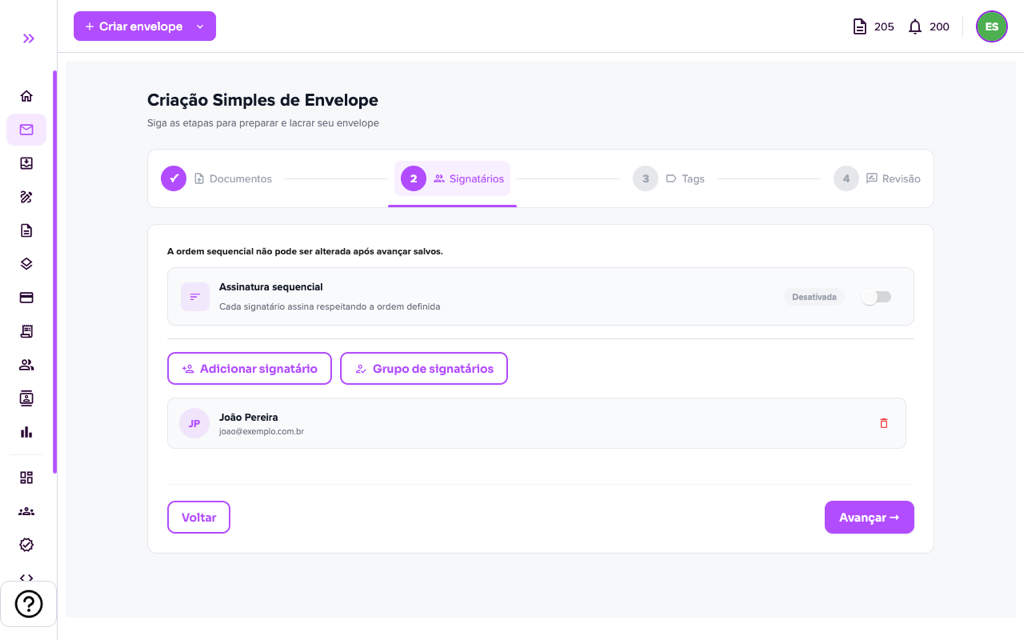Open the contact card icon in sidebar
The width and height of the screenshot is (1024, 640).
click(26, 398)
